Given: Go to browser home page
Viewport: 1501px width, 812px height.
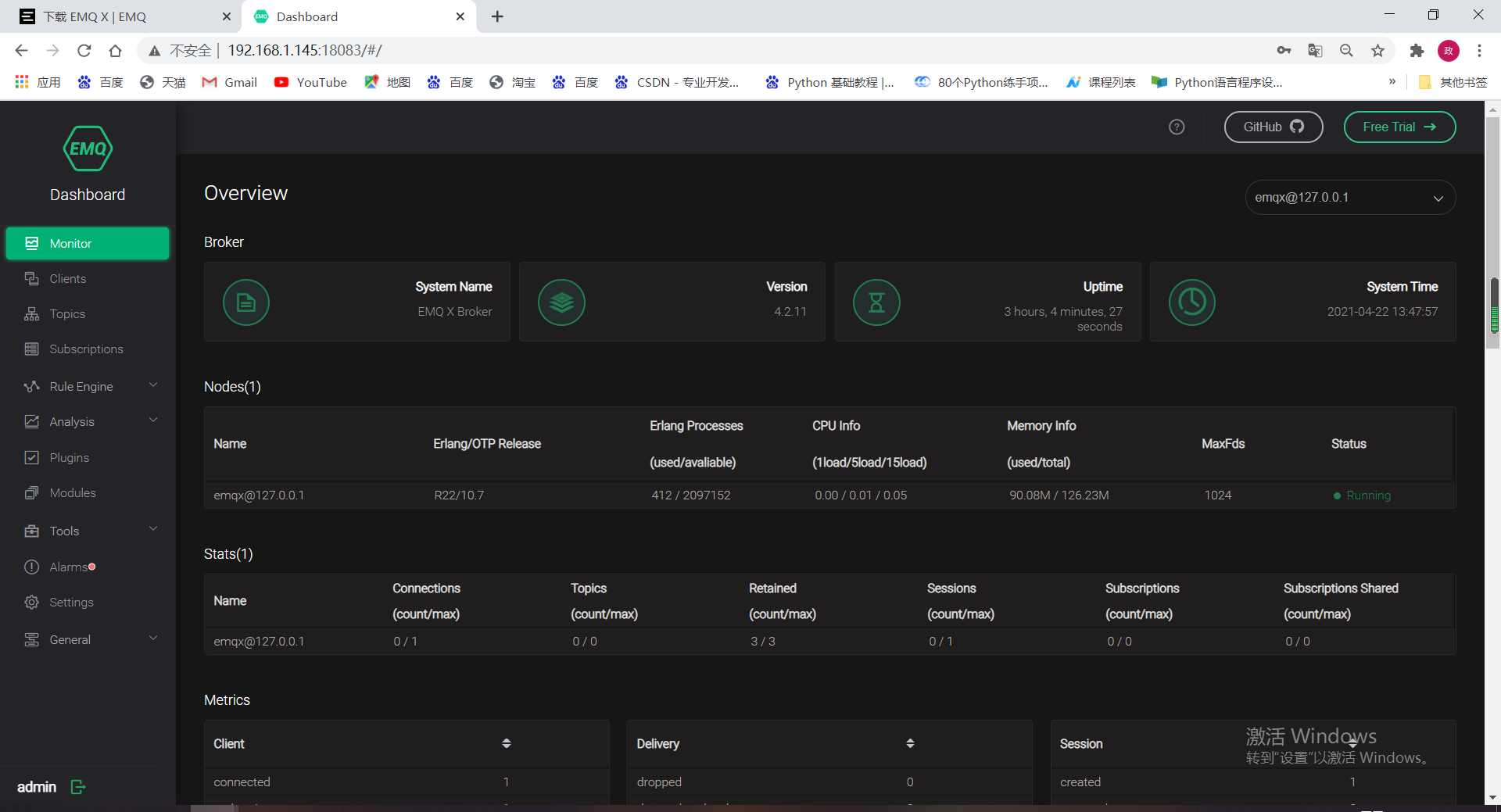Looking at the screenshot, I should coord(116,51).
